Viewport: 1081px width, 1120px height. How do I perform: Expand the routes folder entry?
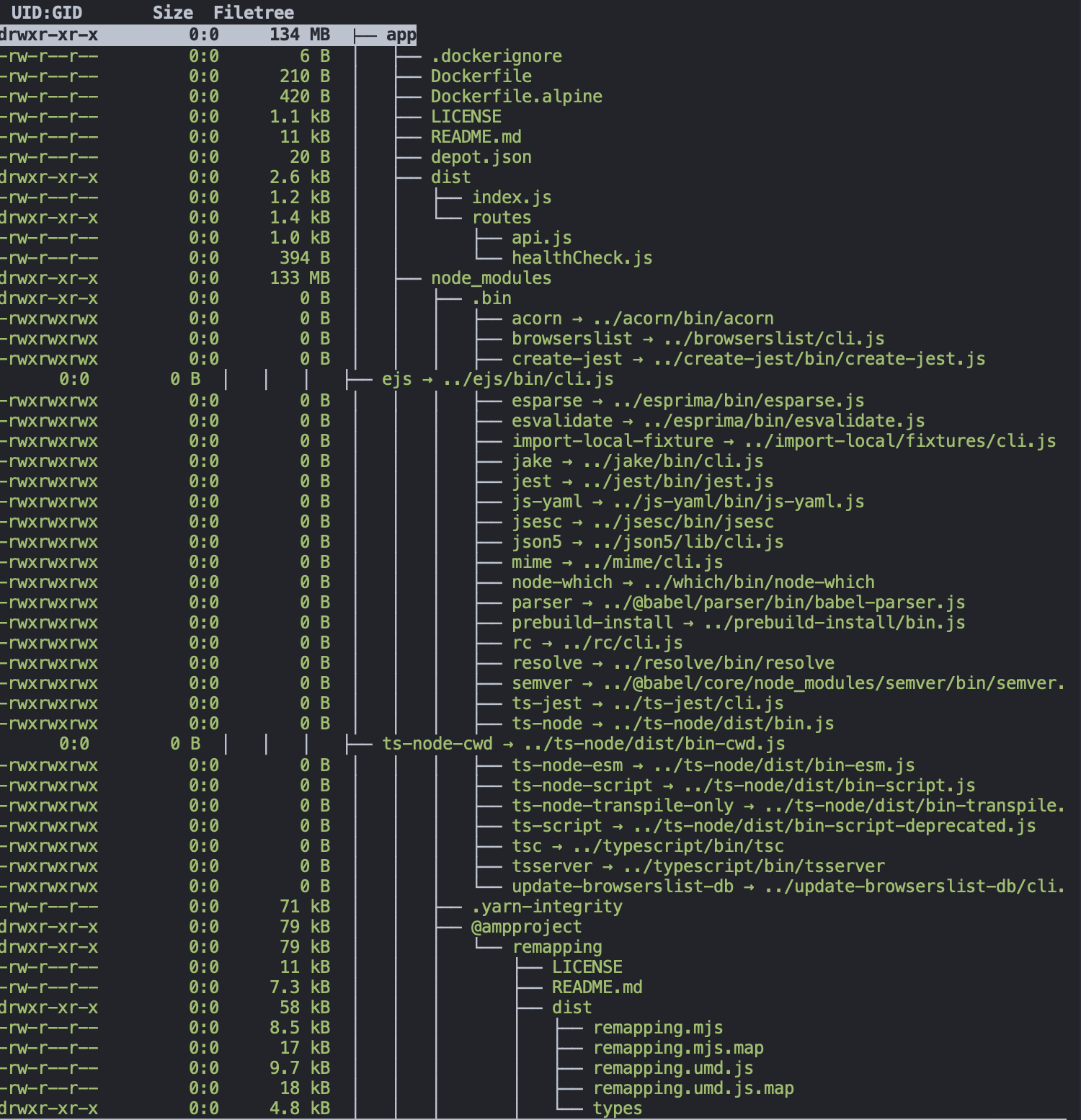(x=502, y=218)
